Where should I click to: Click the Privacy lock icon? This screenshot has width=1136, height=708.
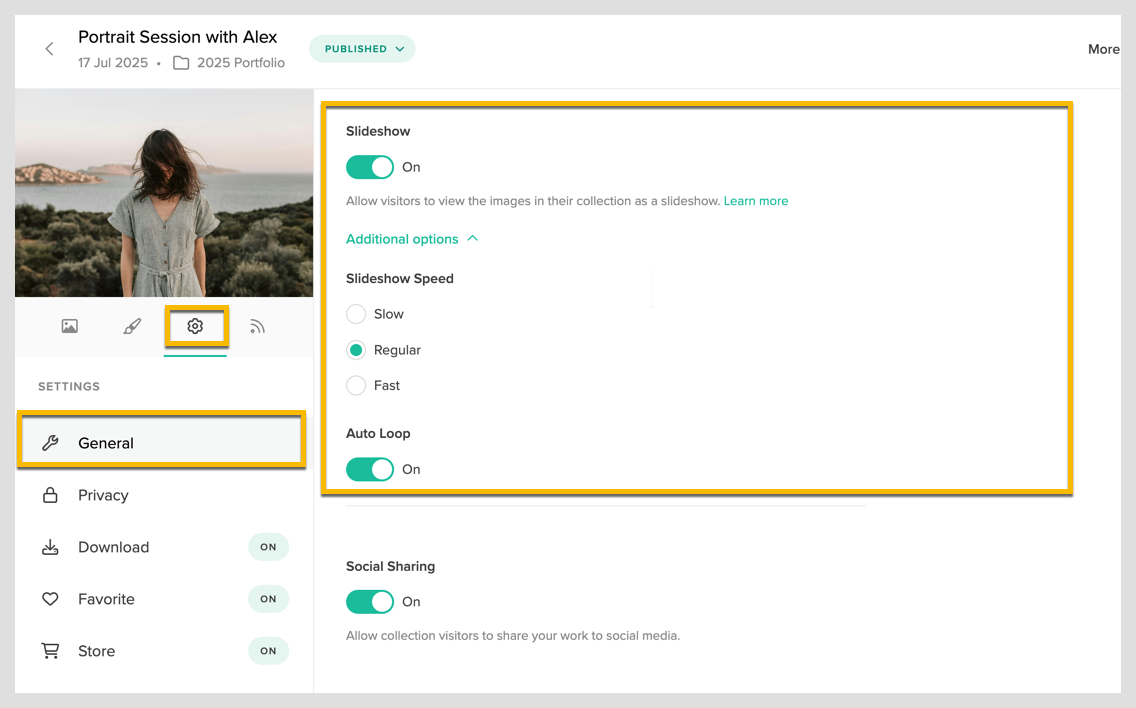(x=50, y=495)
